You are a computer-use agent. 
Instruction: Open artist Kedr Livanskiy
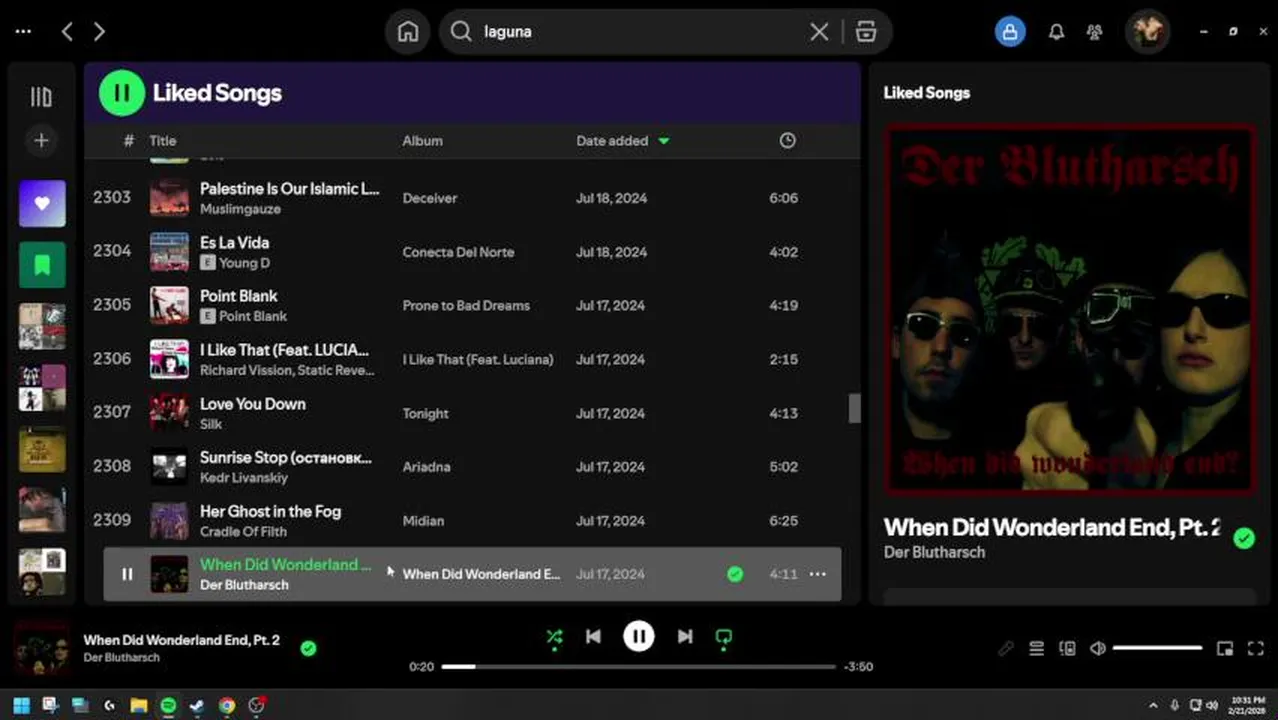click(244, 478)
